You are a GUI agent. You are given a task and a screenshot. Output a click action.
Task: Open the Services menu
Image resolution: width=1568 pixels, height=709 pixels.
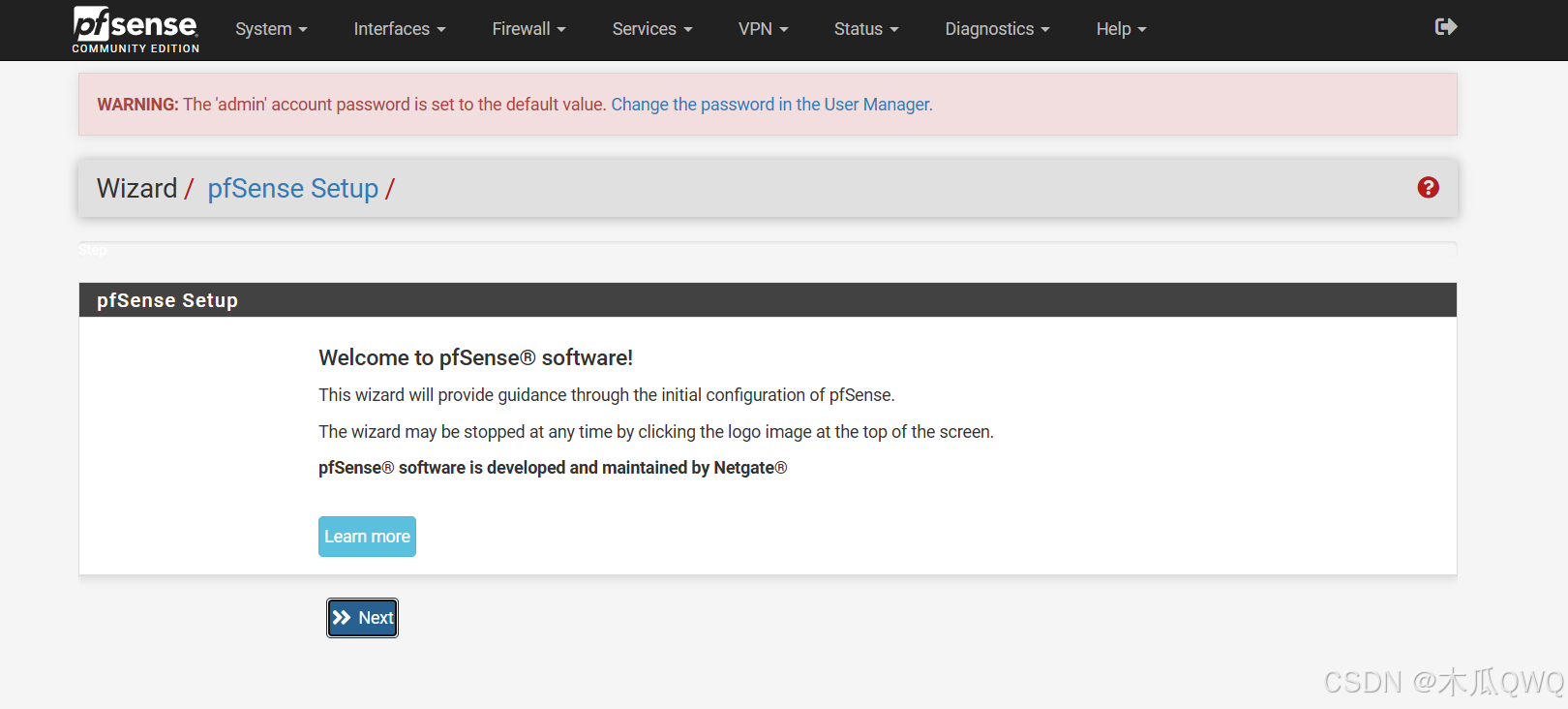(x=652, y=29)
